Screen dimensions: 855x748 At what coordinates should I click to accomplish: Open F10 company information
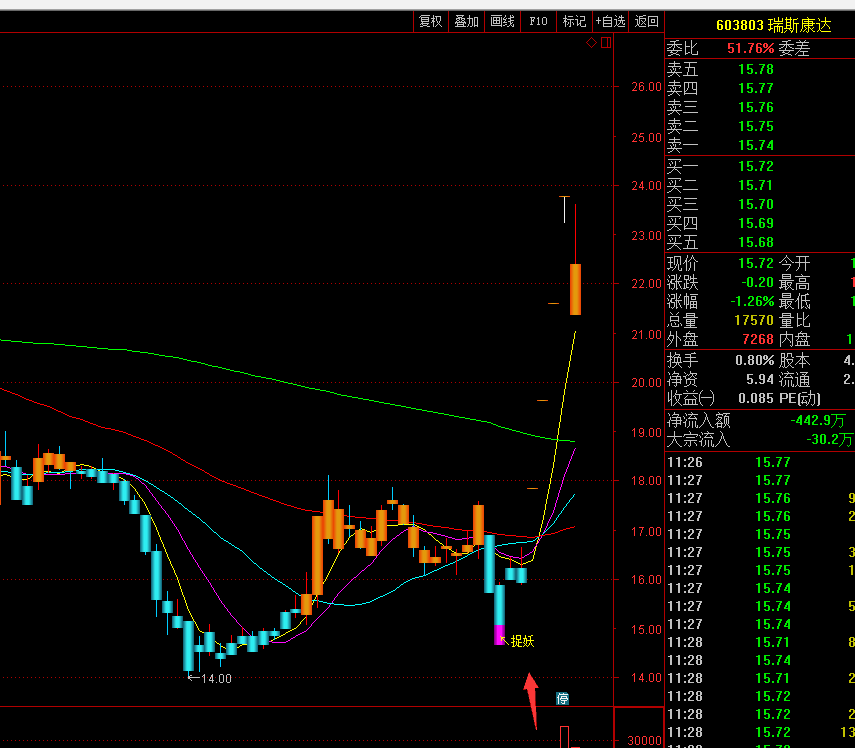point(538,22)
